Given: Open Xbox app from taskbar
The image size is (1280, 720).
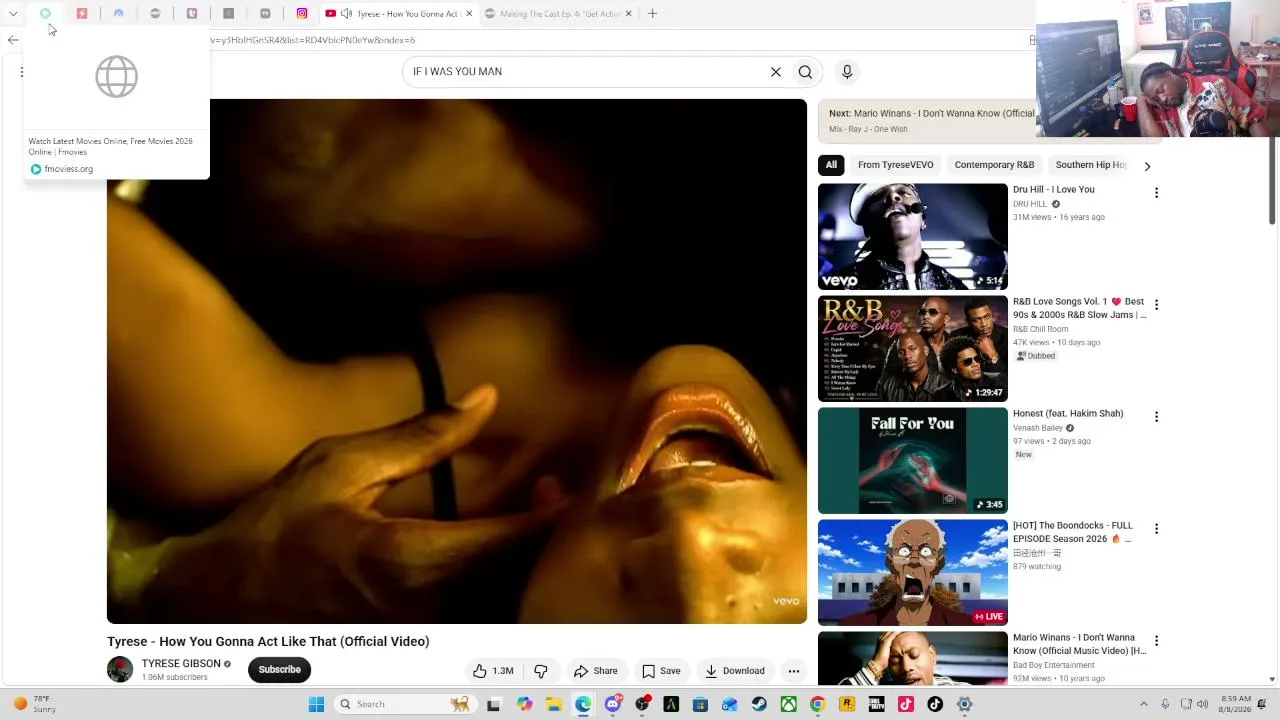Looking at the screenshot, I should (x=789, y=705).
